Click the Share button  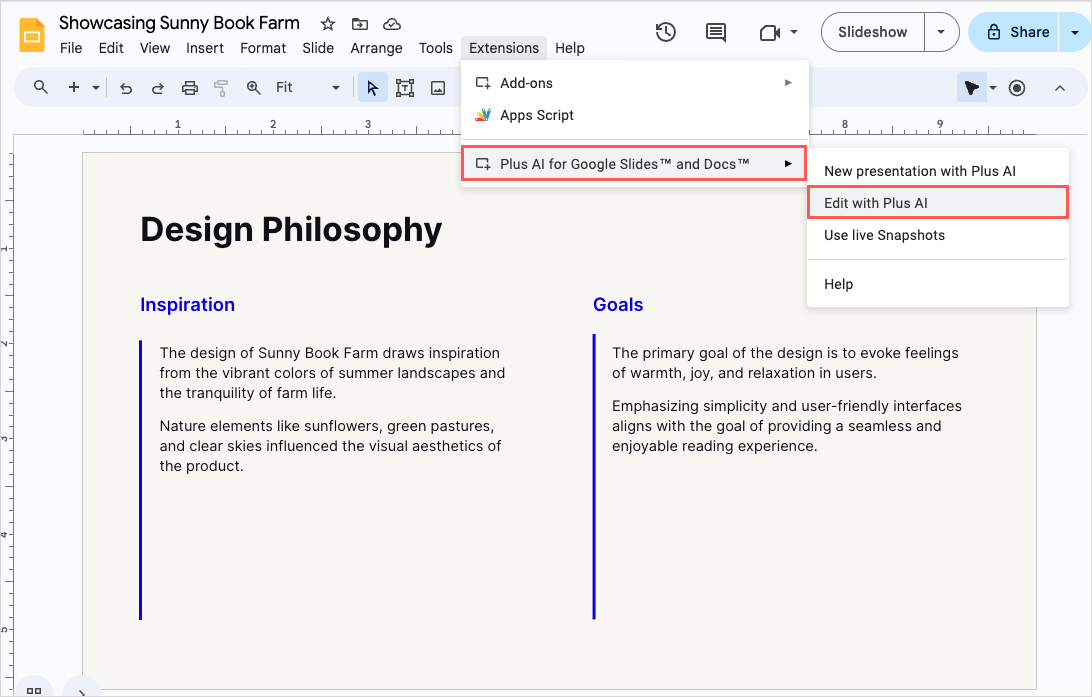(x=1015, y=32)
